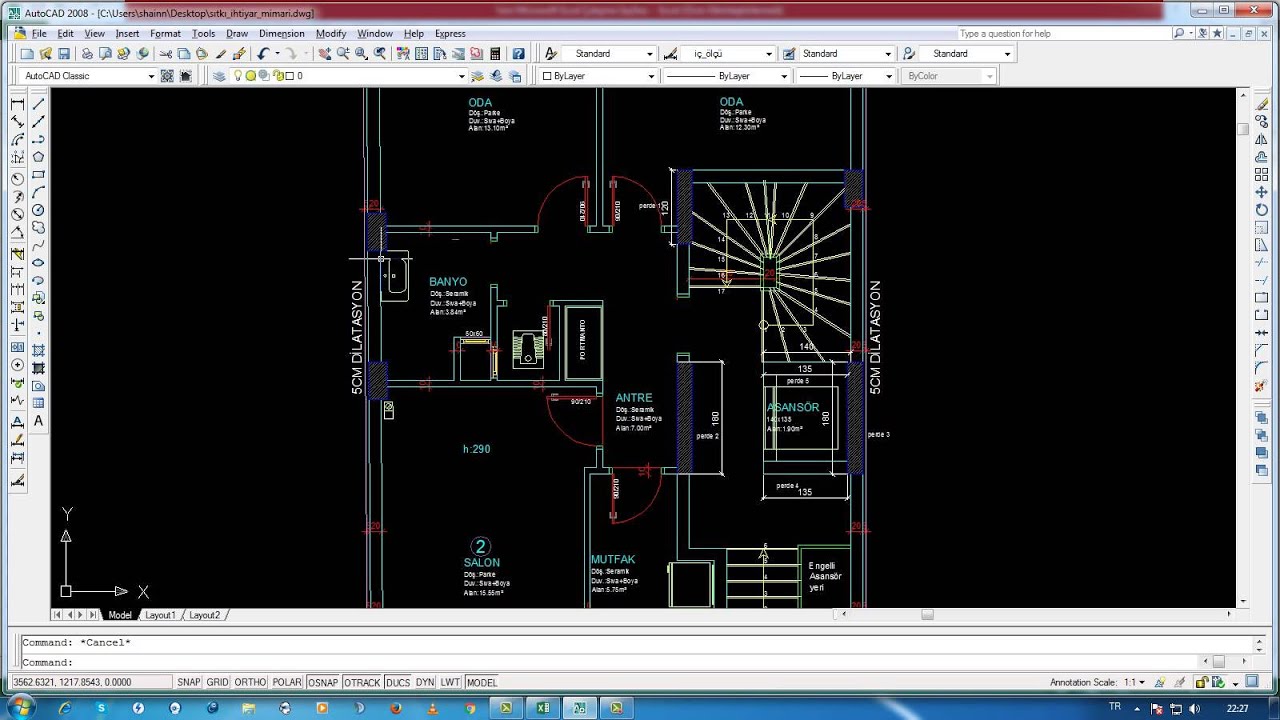Click the Save icon in Standard toolbar
This screenshot has width=1280, height=720.
[x=64, y=54]
